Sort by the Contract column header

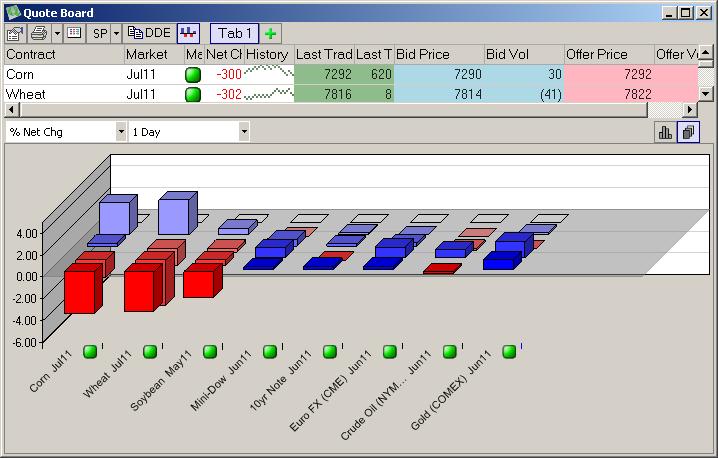[64, 54]
